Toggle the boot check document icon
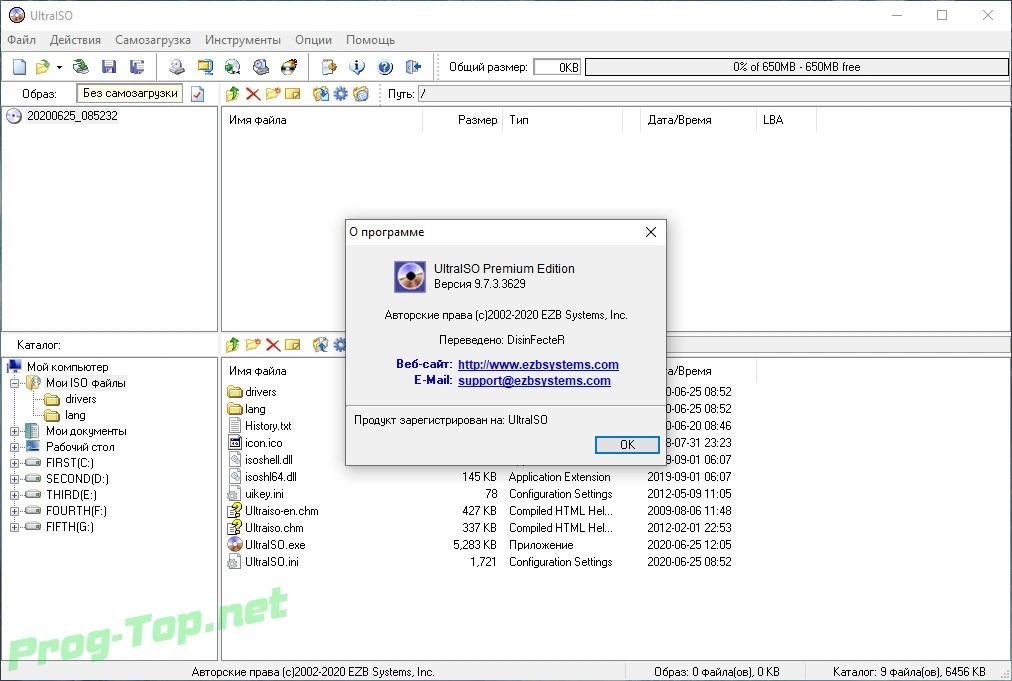Screen dimensions: 1012x681 [x=198, y=94]
